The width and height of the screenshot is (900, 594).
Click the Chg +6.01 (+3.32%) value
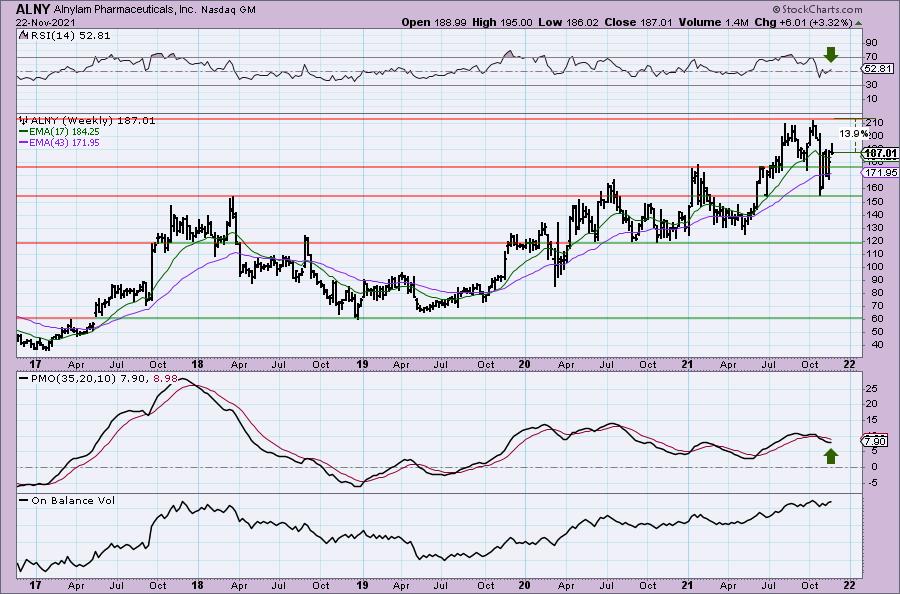tap(803, 22)
